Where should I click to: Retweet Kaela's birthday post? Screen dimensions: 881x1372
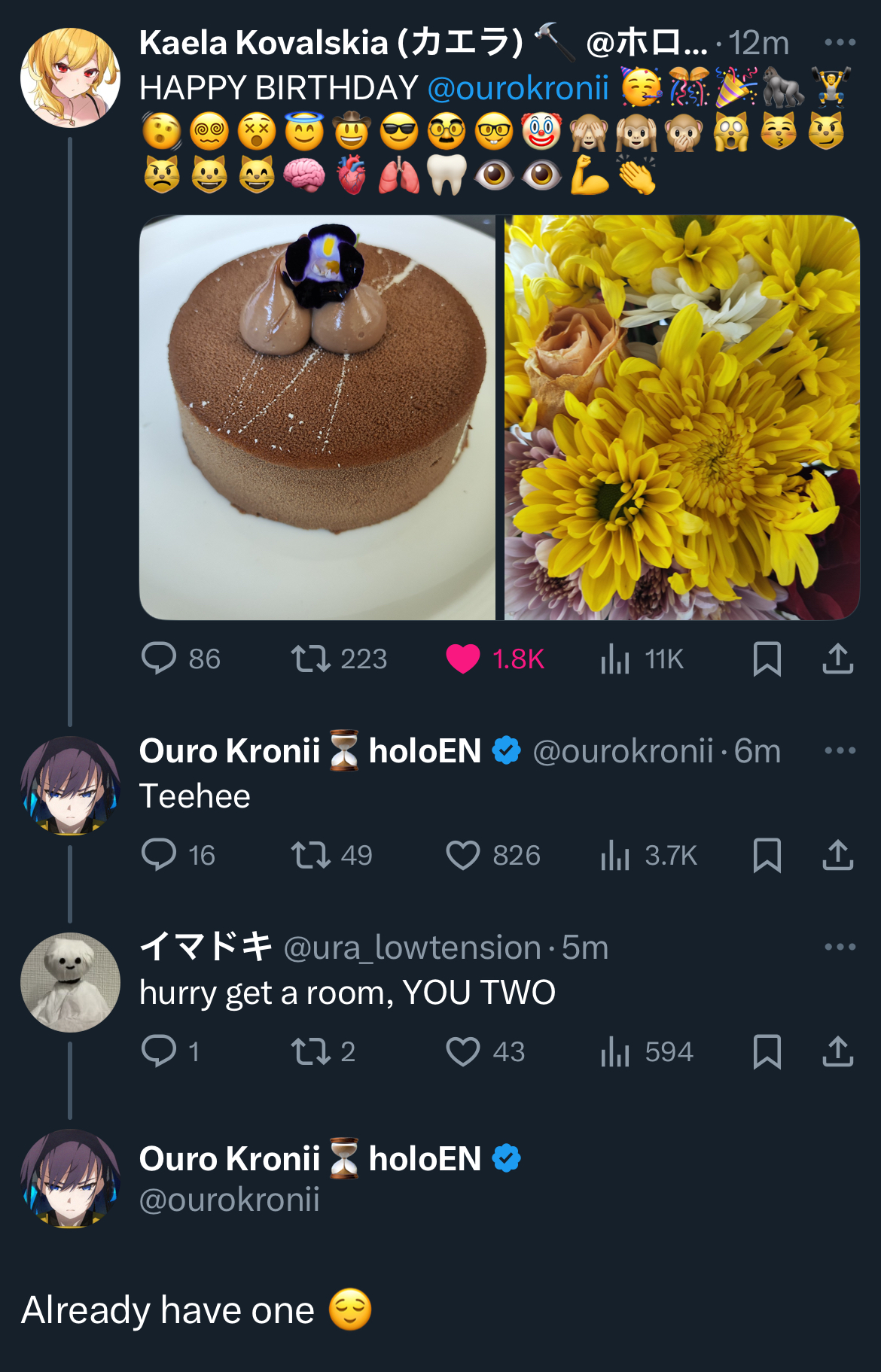point(311,659)
